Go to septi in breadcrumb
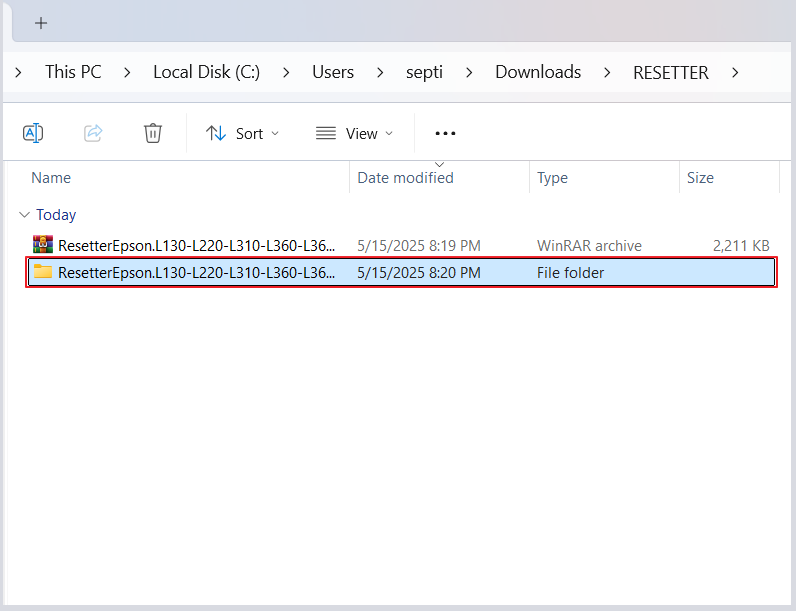 [x=424, y=72]
